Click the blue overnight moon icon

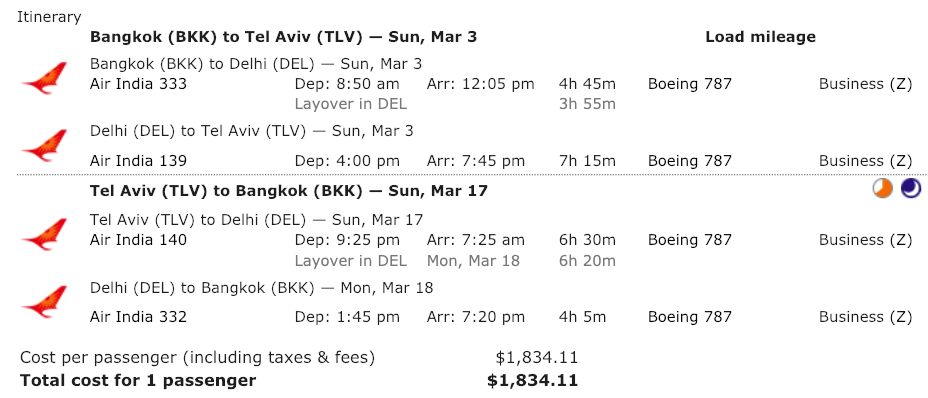click(x=911, y=189)
